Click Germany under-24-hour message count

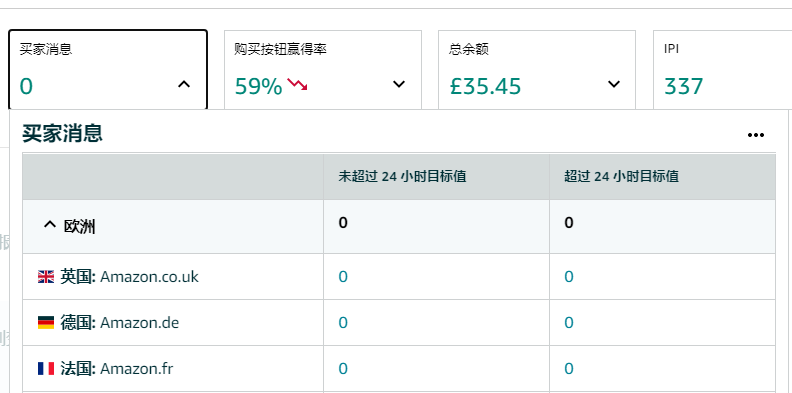click(343, 323)
